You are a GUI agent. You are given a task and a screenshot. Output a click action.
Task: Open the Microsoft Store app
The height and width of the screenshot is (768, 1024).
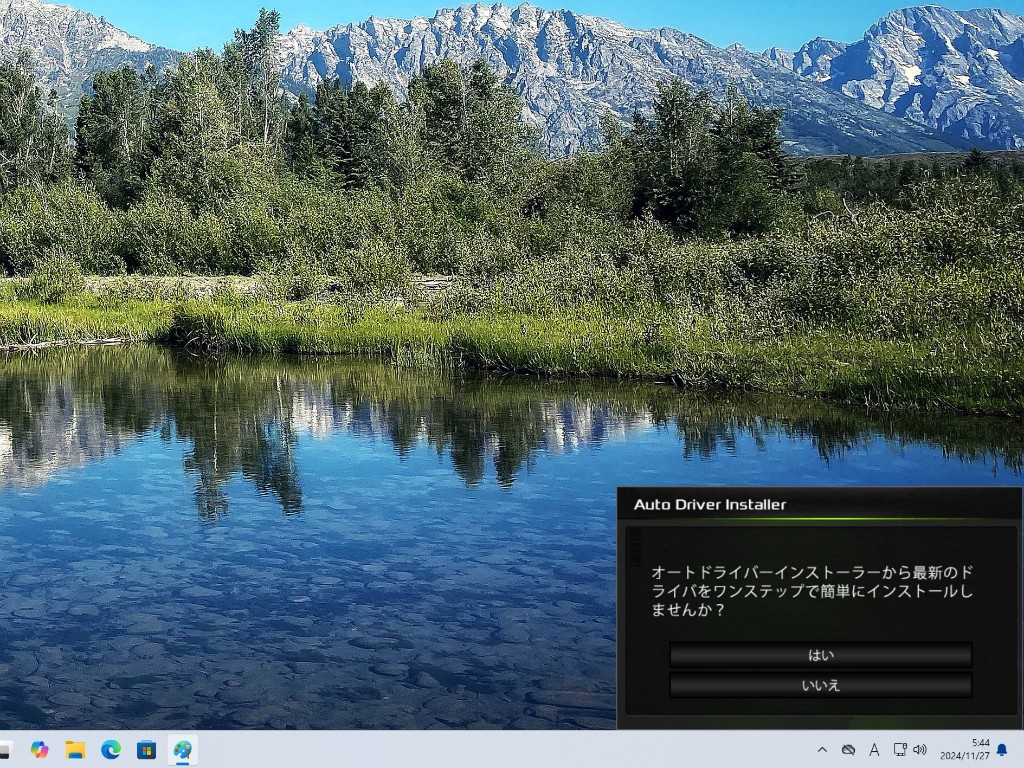click(x=146, y=749)
